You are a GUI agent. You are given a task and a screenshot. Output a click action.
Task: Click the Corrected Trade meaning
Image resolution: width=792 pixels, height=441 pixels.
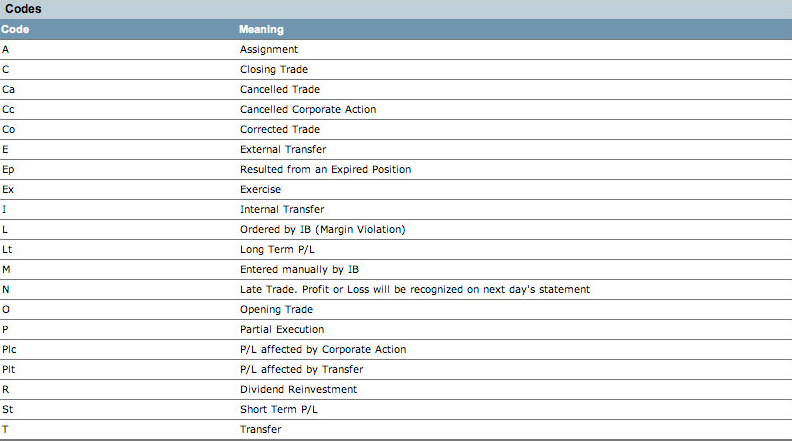click(280, 129)
